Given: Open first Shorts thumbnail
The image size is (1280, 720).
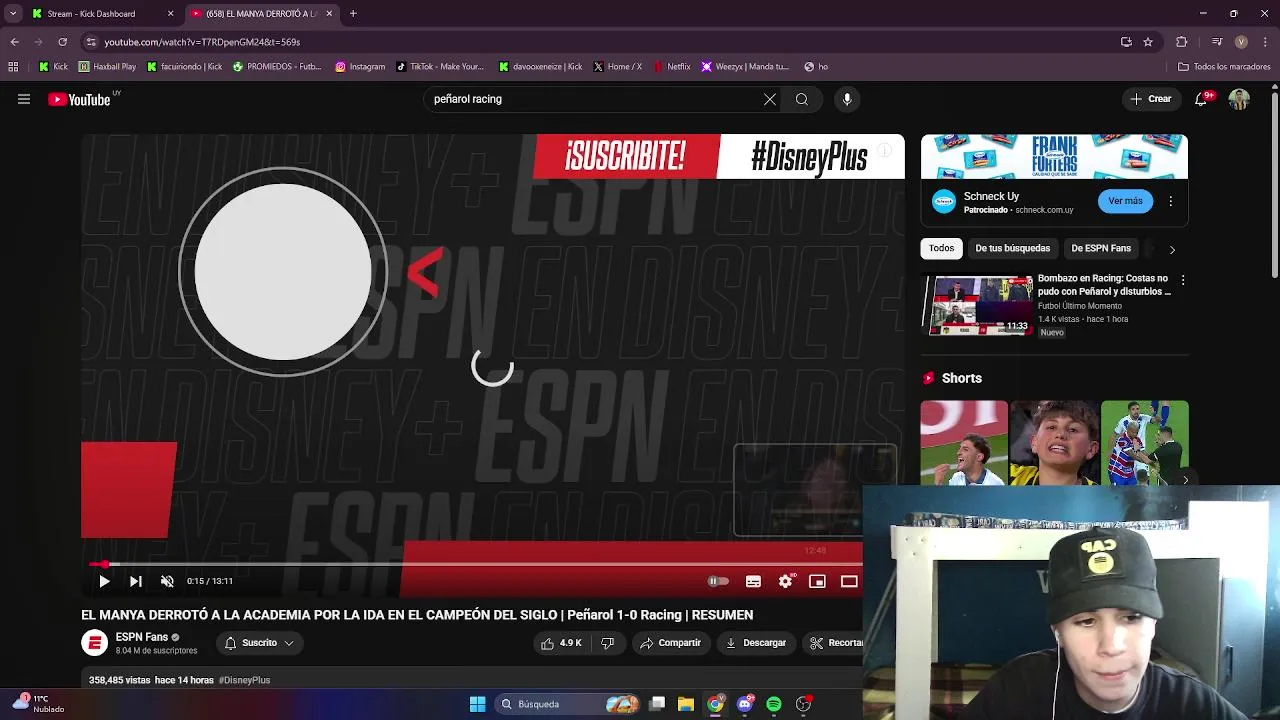Looking at the screenshot, I should [x=964, y=442].
